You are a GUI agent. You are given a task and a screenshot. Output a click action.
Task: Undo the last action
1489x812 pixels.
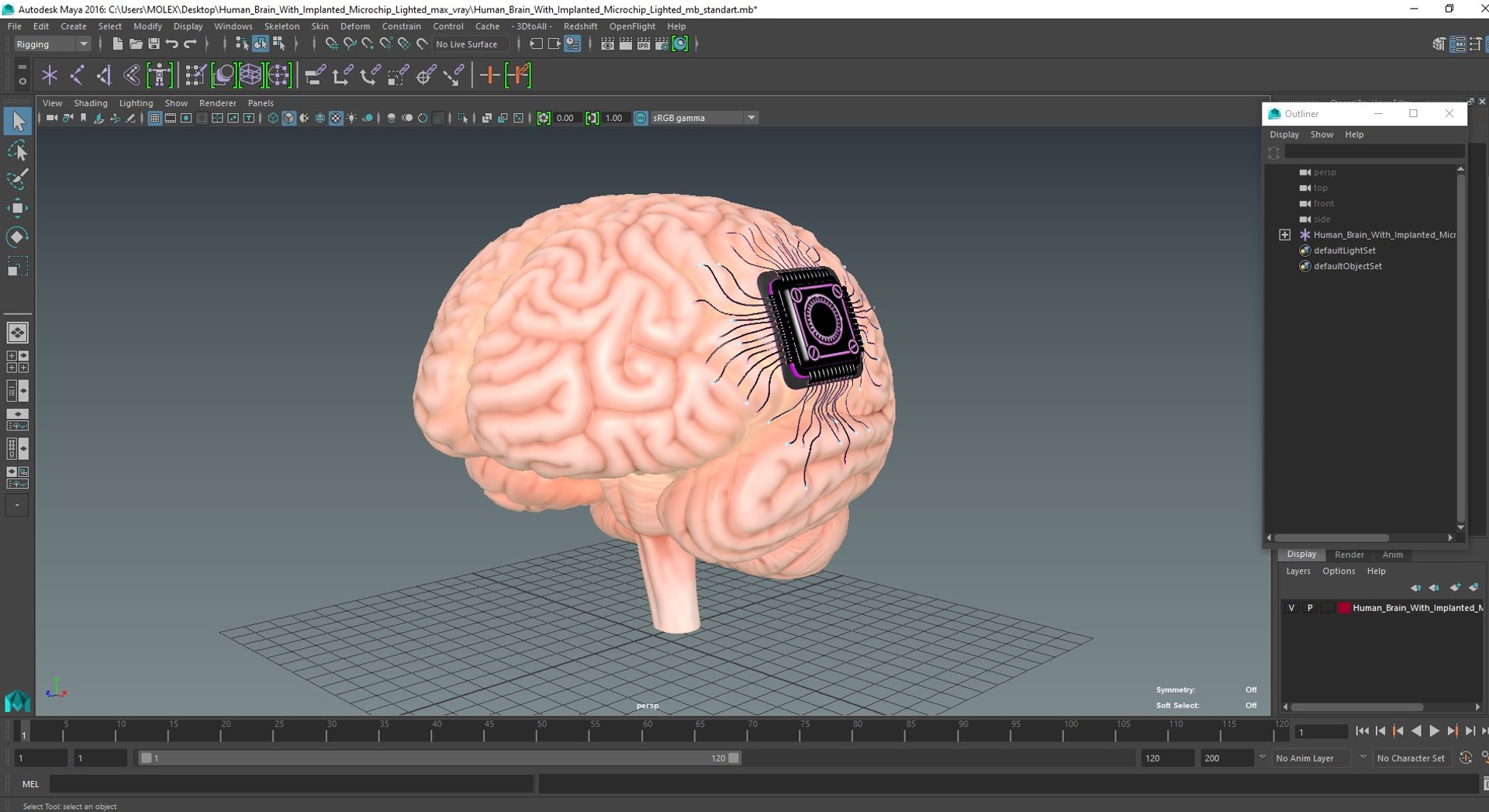[172, 44]
